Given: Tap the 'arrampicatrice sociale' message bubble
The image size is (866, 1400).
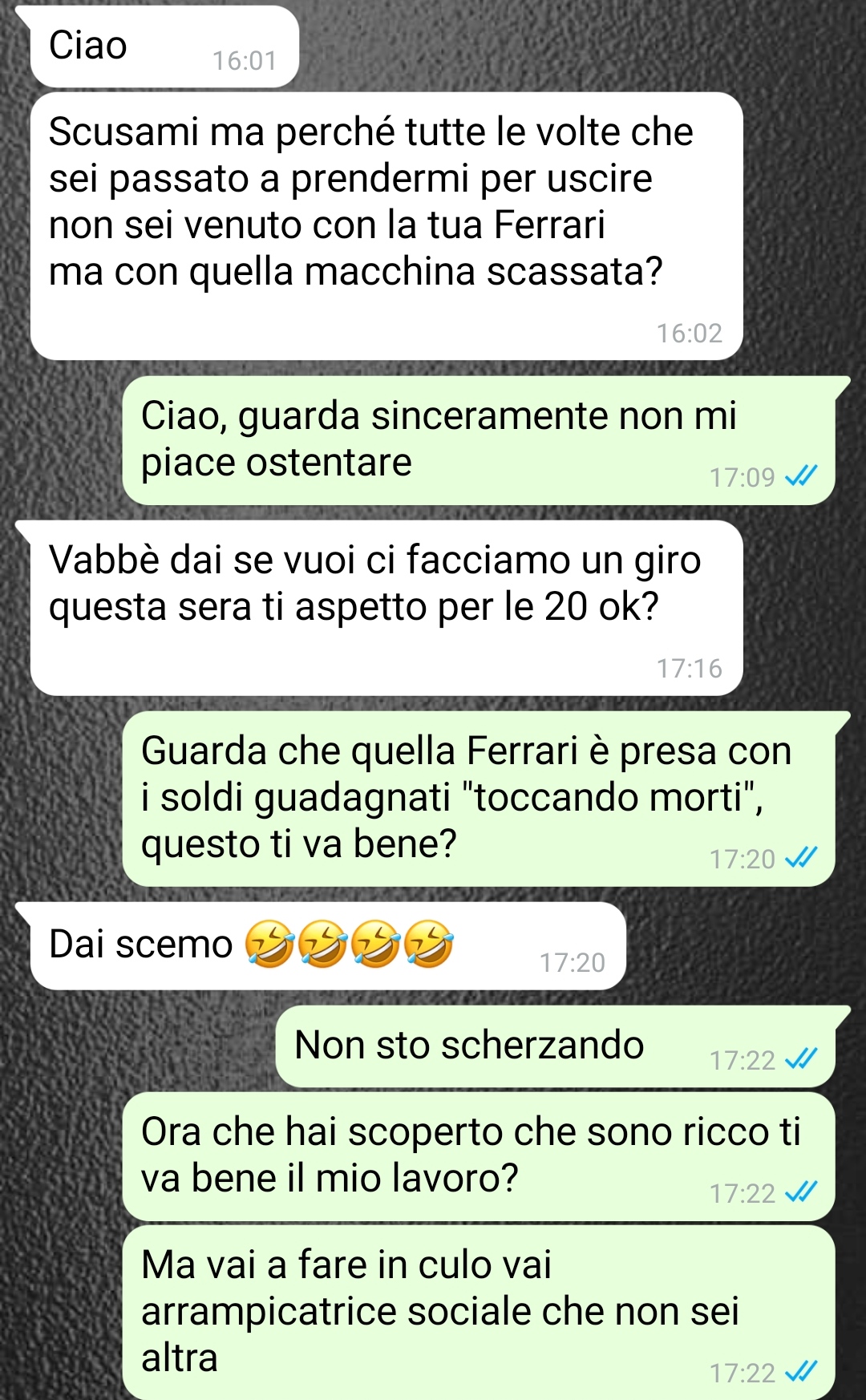Looking at the screenshot, I should coord(479,1313).
